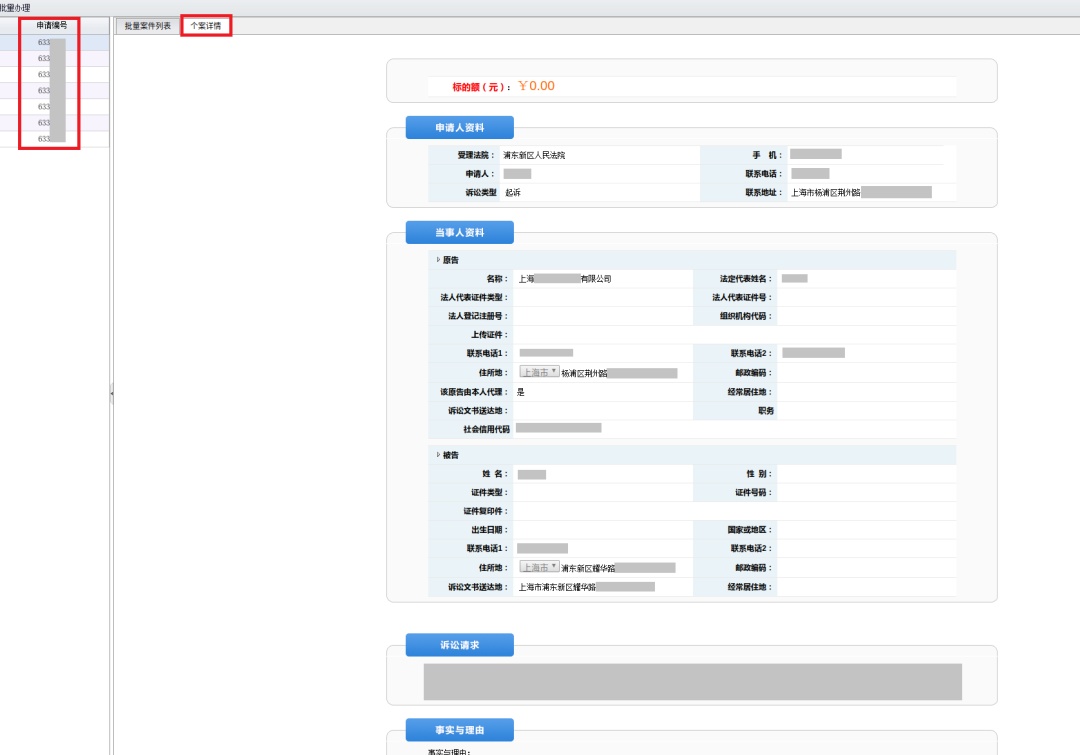
Task: Select the first application number row
Action: coord(50,43)
